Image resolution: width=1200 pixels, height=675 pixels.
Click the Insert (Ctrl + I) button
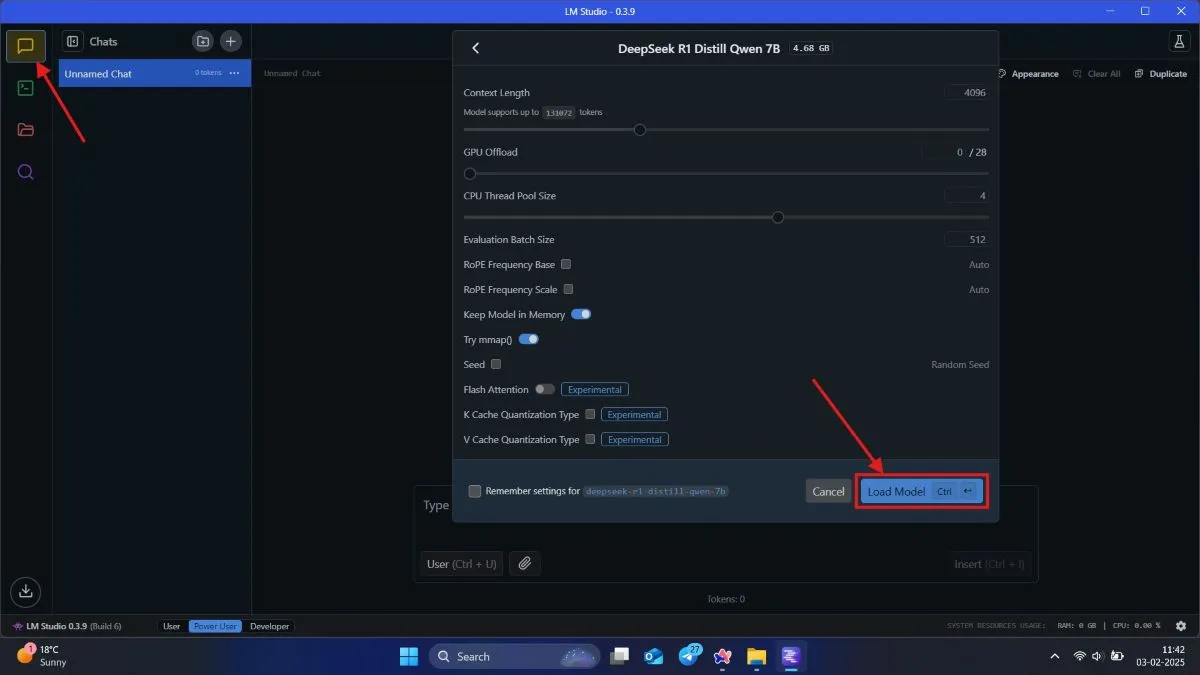989,564
